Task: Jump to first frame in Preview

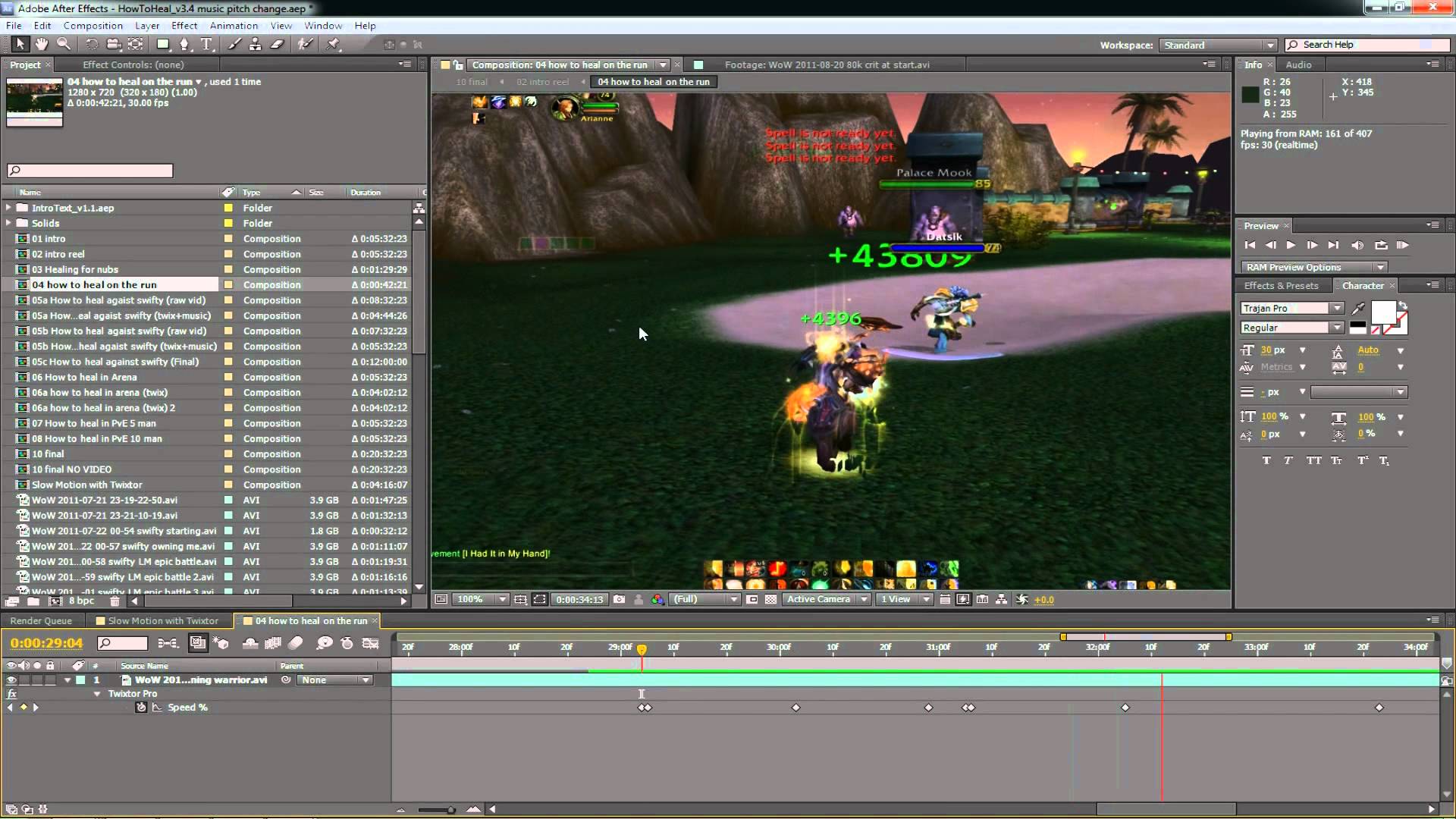Action: pos(1250,245)
